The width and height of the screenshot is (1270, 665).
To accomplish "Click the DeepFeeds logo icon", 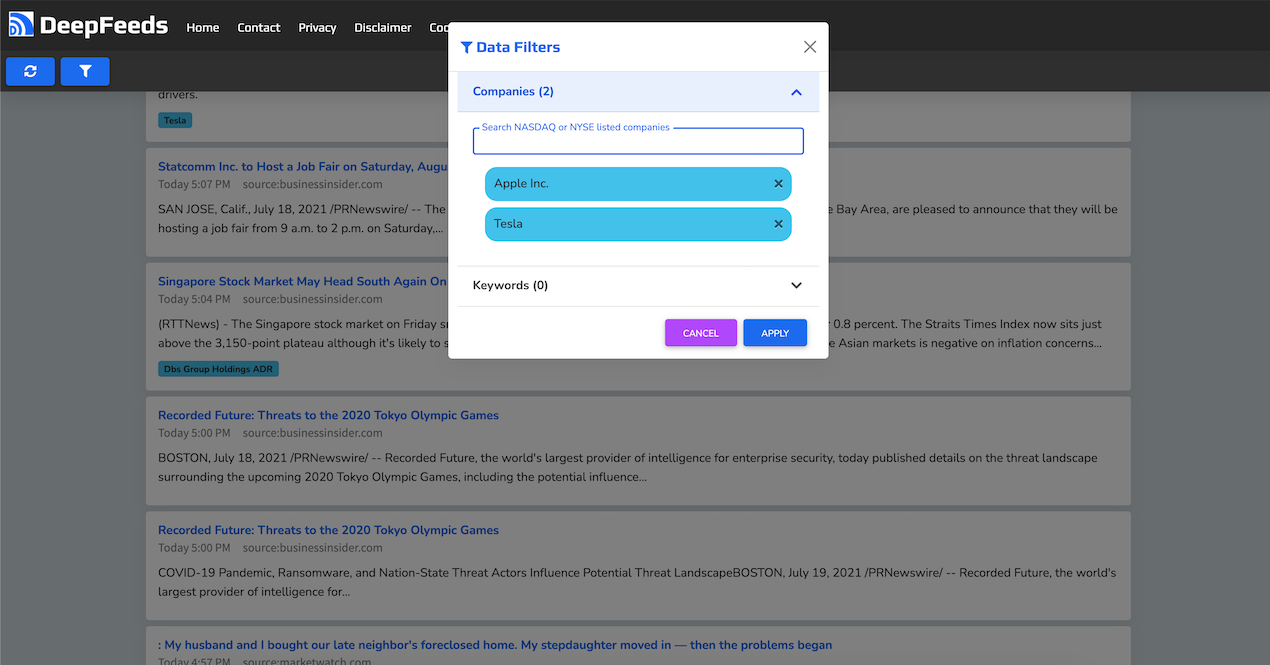I will 21,24.
